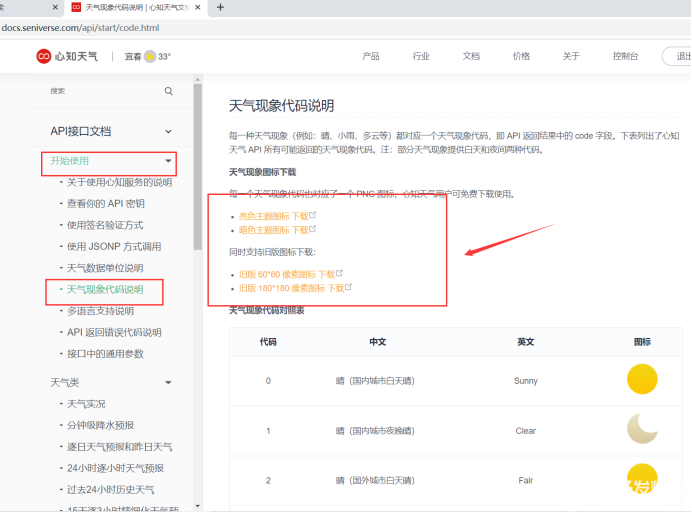Collapse the 天气类 sidebar section
Viewport: 692px width, 513px height.
click(168, 382)
